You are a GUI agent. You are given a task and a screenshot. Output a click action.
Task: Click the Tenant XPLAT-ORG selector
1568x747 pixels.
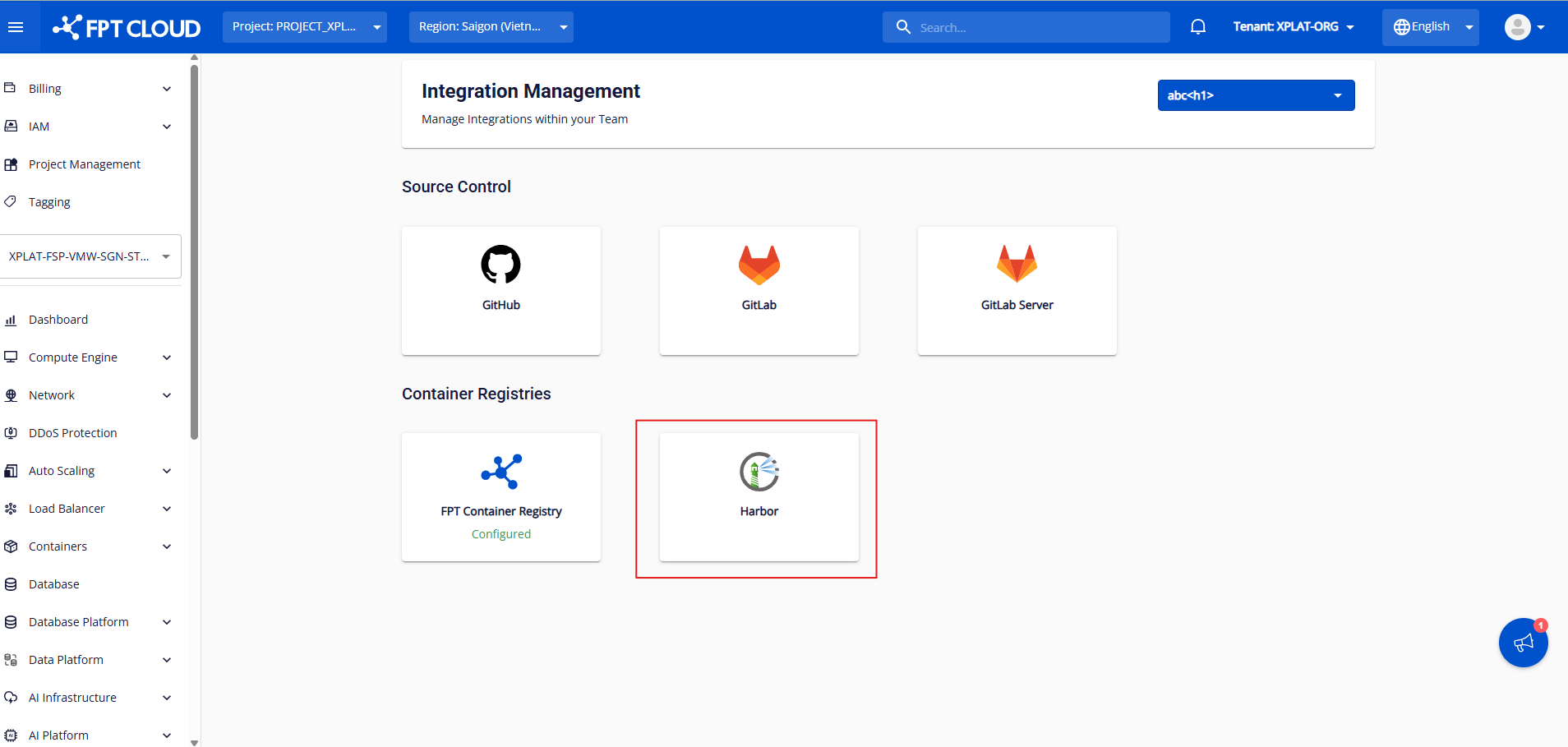pyautogui.click(x=1293, y=27)
